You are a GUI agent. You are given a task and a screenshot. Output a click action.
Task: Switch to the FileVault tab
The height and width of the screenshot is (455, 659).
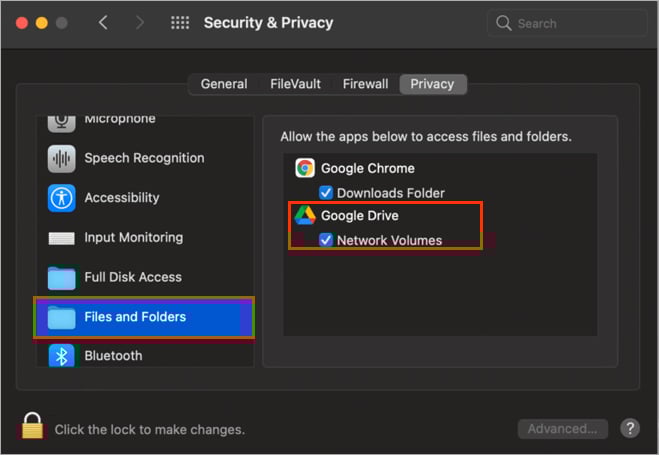tap(295, 84)
